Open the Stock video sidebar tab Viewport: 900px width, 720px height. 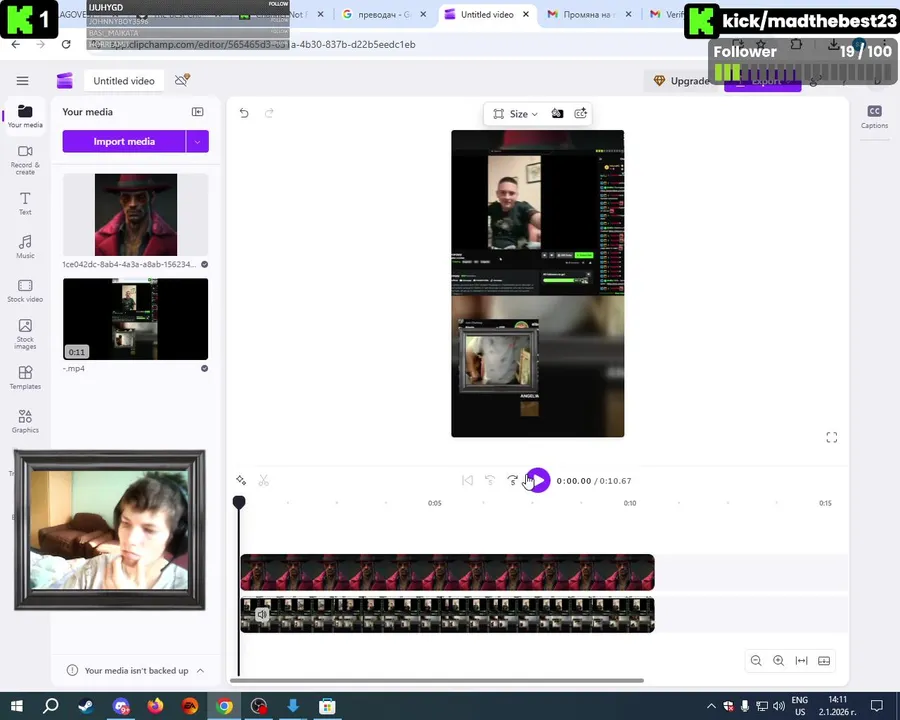tap(25, 291)
